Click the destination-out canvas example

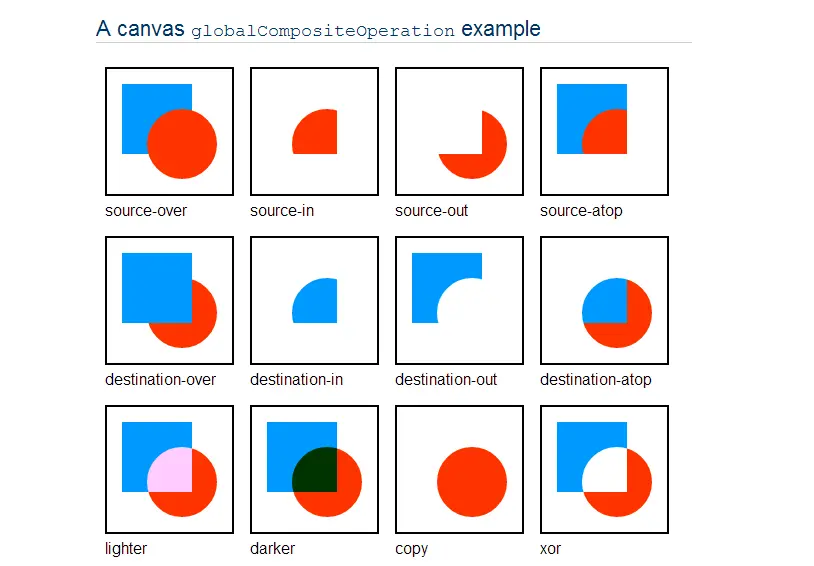459,300
